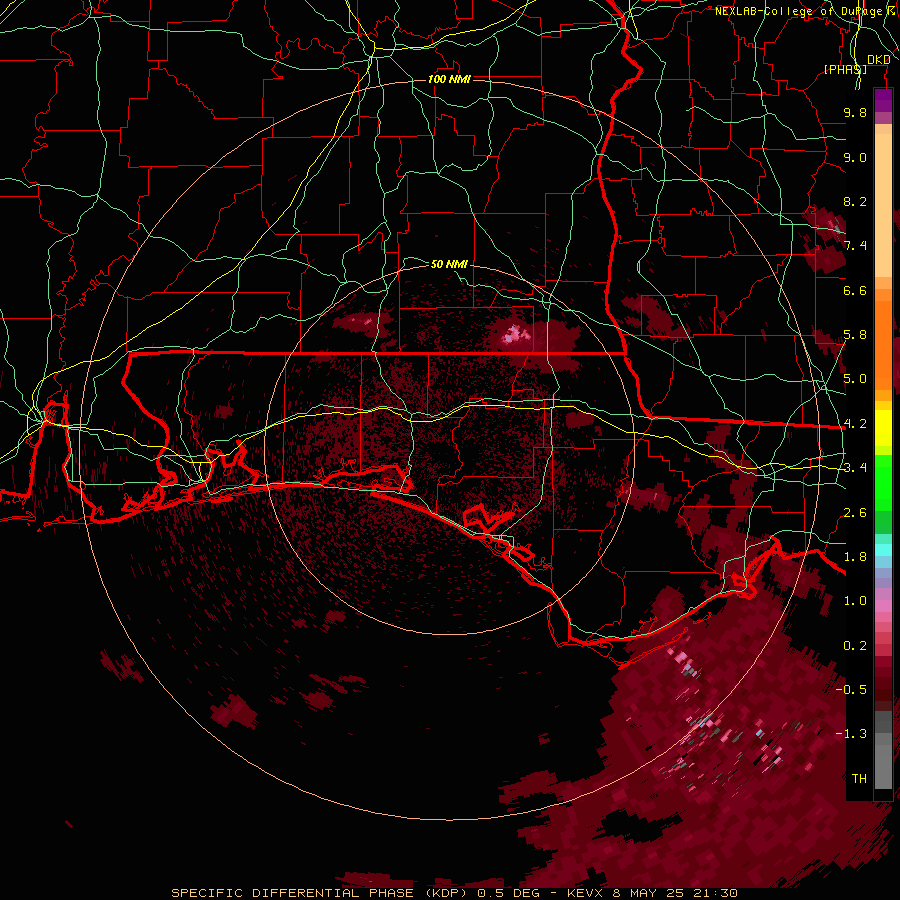Click the bright green segment of the color bar
The width and height of the screenshot is (900, 900).
[x=883, y=482]
